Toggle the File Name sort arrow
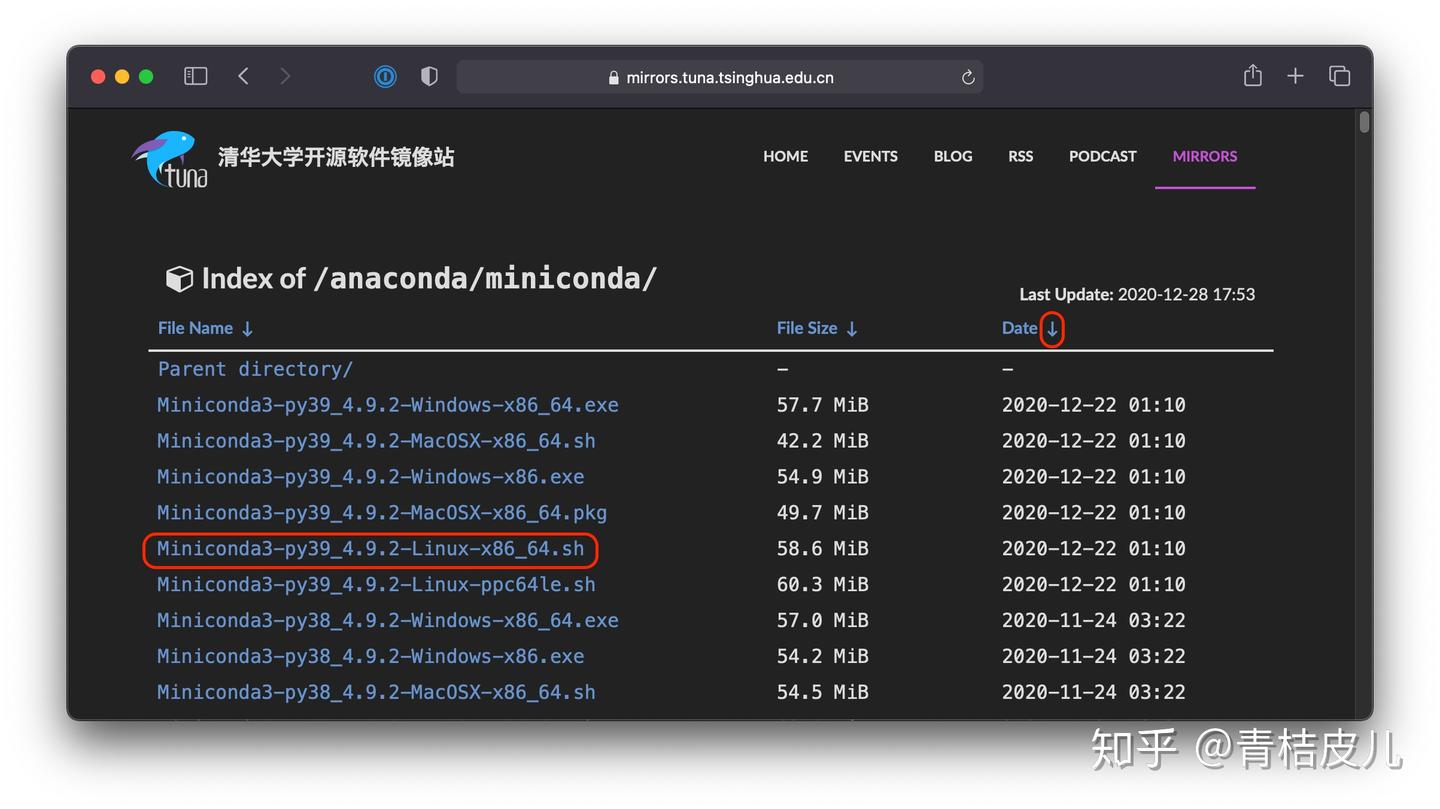The width and height of the screenshot is (1440, 809). tap(246, 328)
